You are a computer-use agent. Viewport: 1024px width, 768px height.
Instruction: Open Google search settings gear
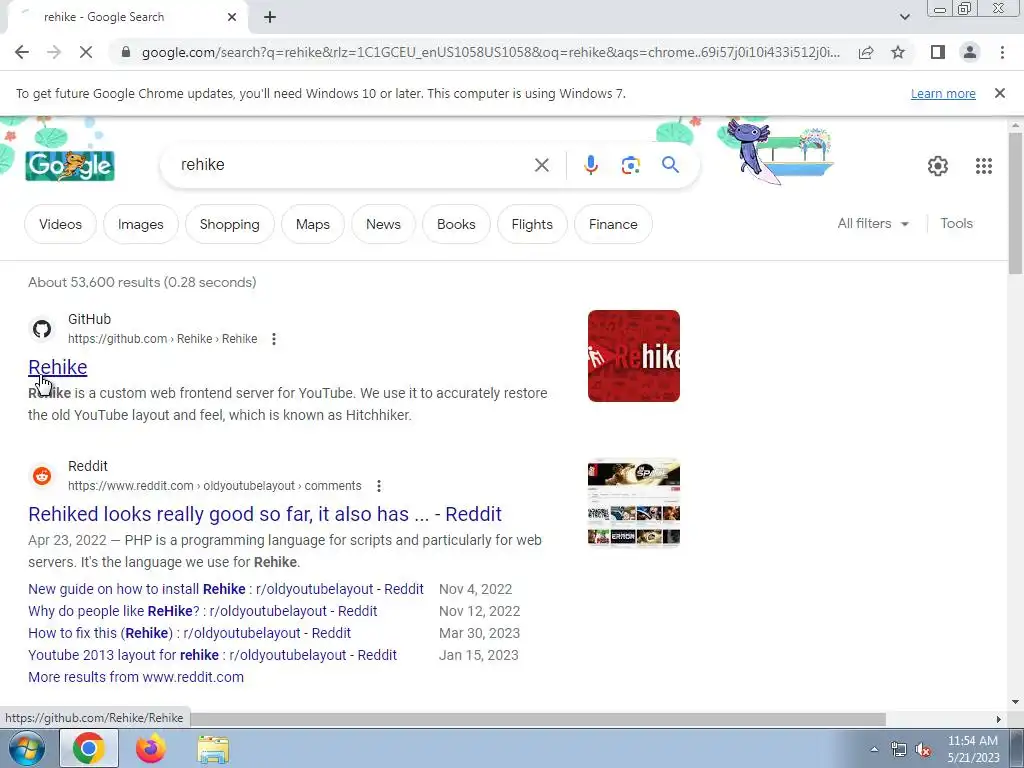click(x=937, y=166)
